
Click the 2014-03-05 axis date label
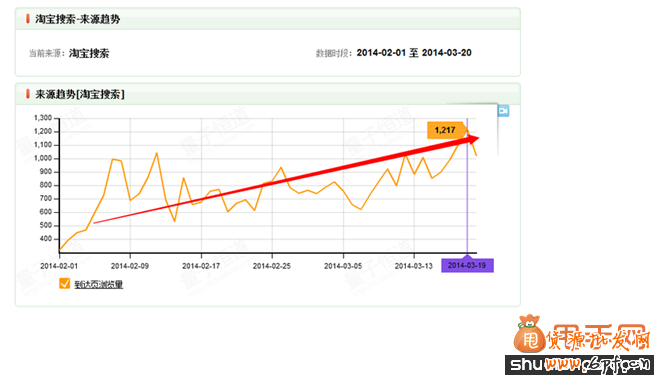click(343, 266)
